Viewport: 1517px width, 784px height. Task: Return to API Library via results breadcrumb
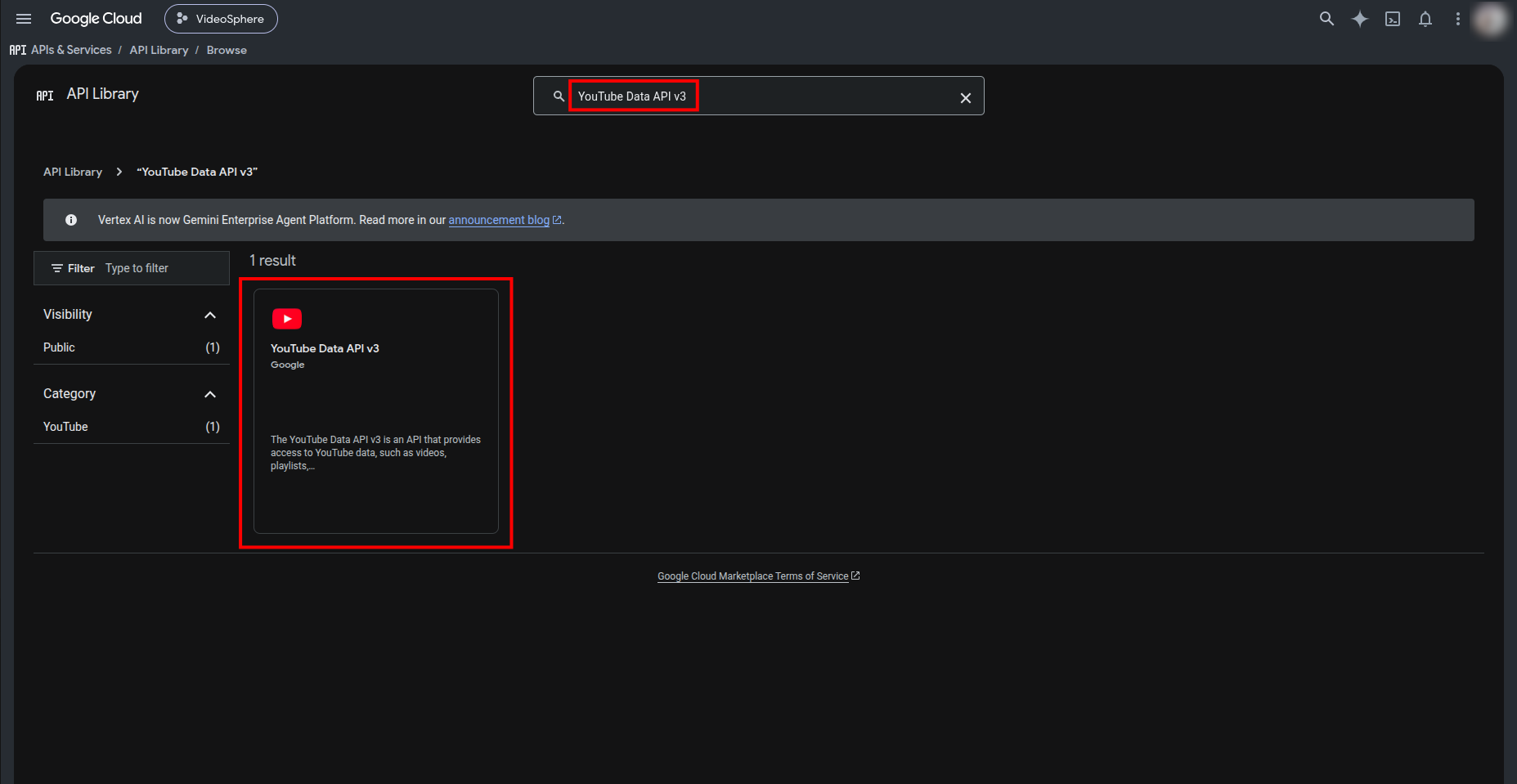(x=73, y=172)
